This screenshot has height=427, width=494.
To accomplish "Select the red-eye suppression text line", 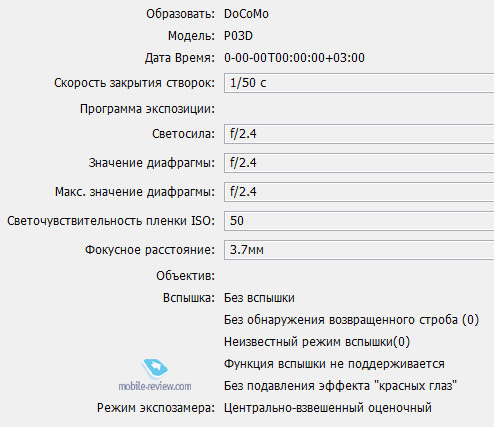I will [340, 386].
